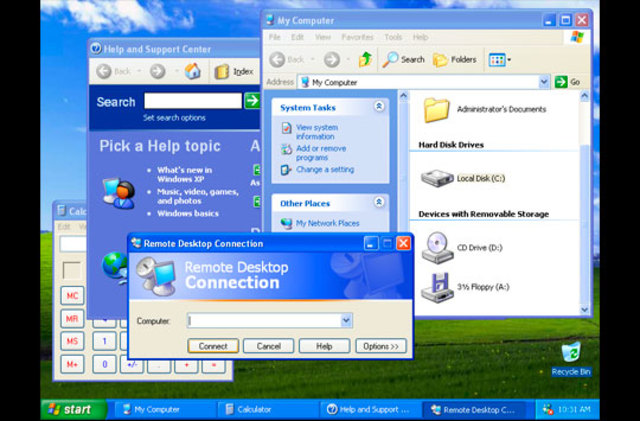This screenshot has width=640, height=421.
Task: Open My Network Places link
Action: pyautogui.click(x=327, y=223)
